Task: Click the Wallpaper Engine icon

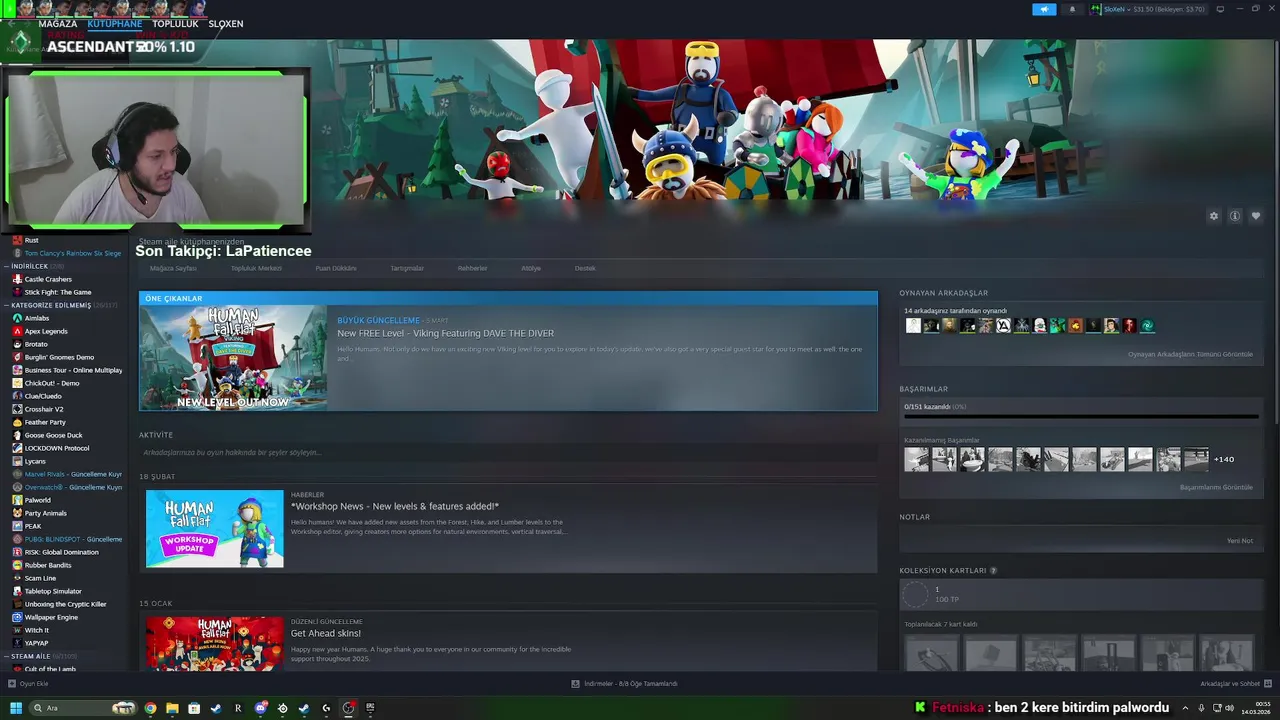Action: (x=17, y=617)
